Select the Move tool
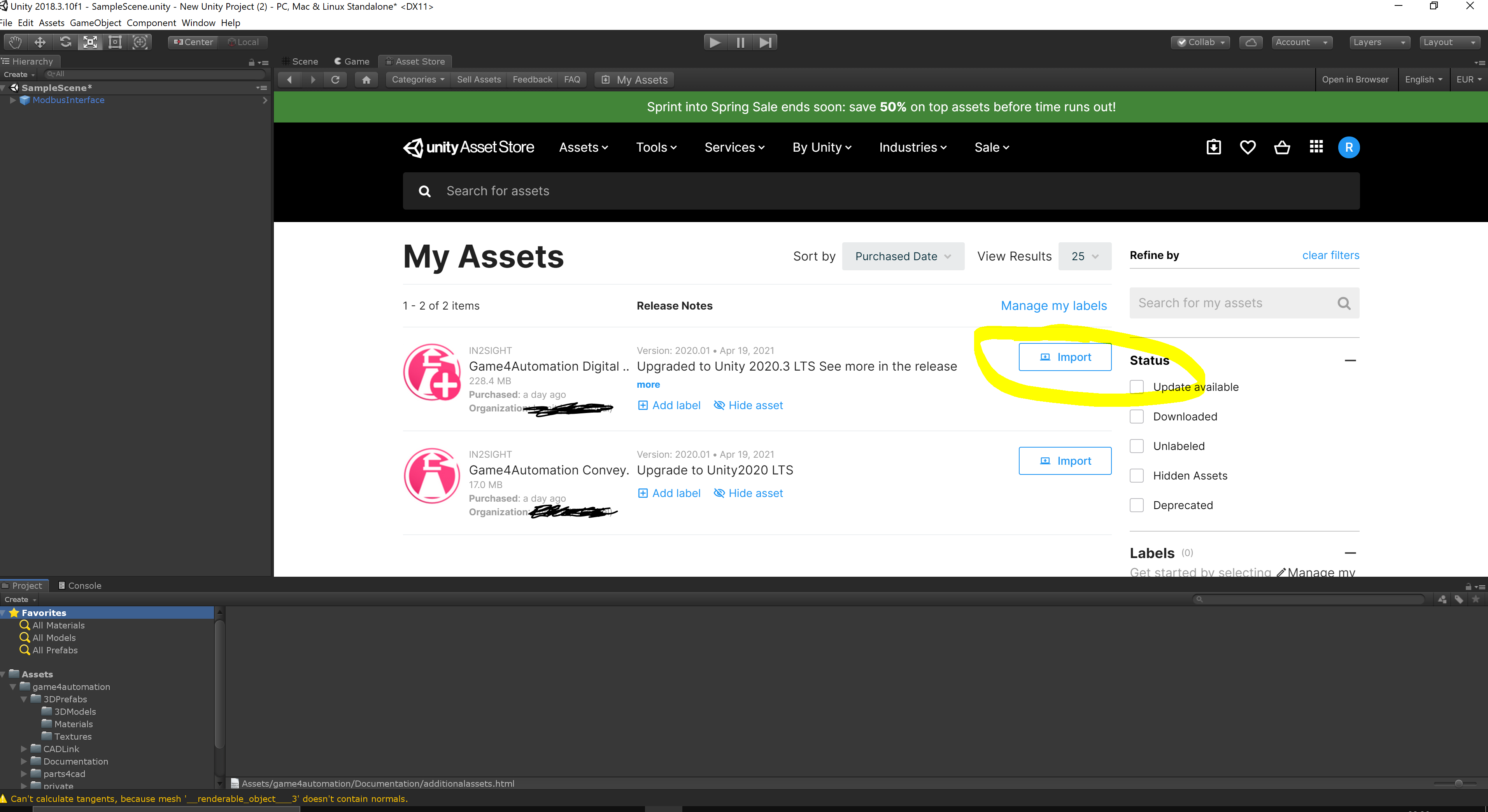The height and width of the screenshot is (812, 1488). point(40,42)
